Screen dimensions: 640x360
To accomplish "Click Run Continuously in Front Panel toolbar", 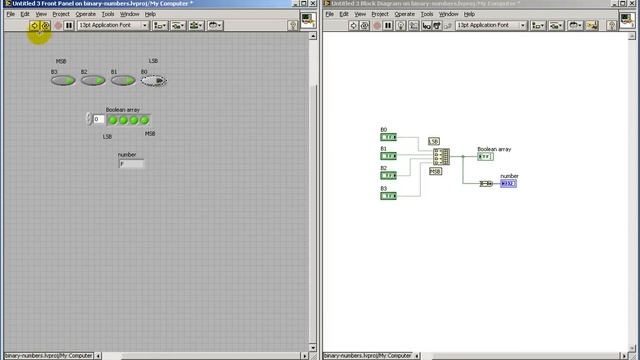I will point(45,25).
